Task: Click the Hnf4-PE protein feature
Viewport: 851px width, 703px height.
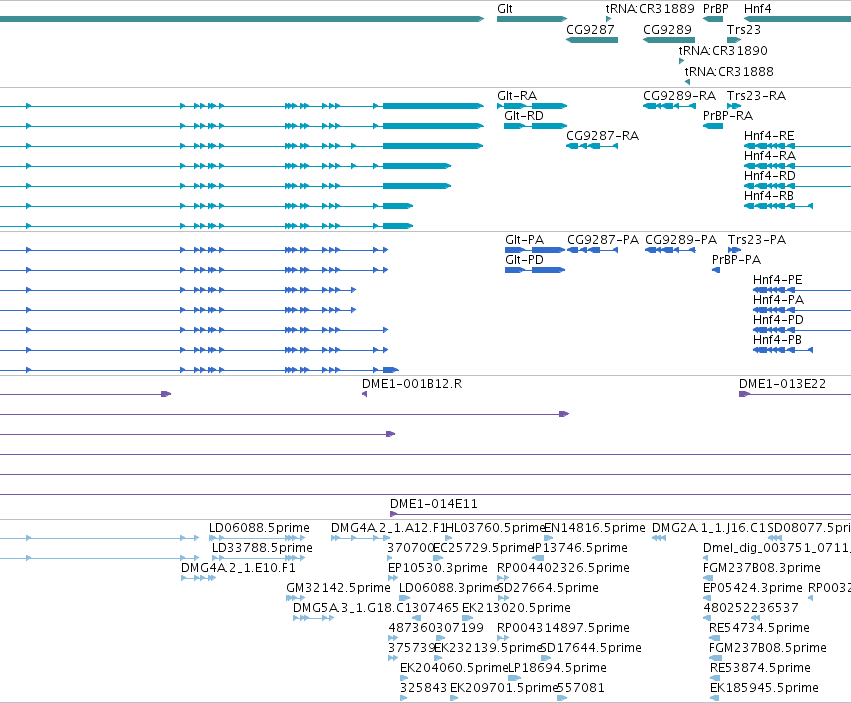Action: (802, 290)
